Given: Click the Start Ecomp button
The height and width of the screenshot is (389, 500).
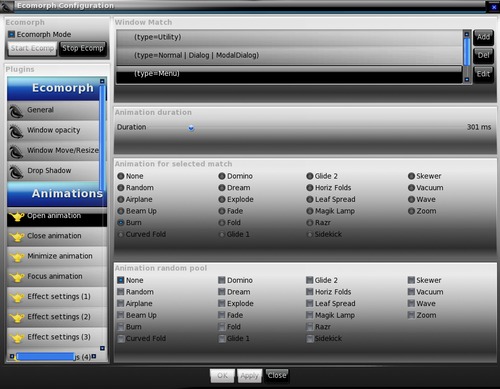Looking at the screenshot, I should click(x=32, y=49).
